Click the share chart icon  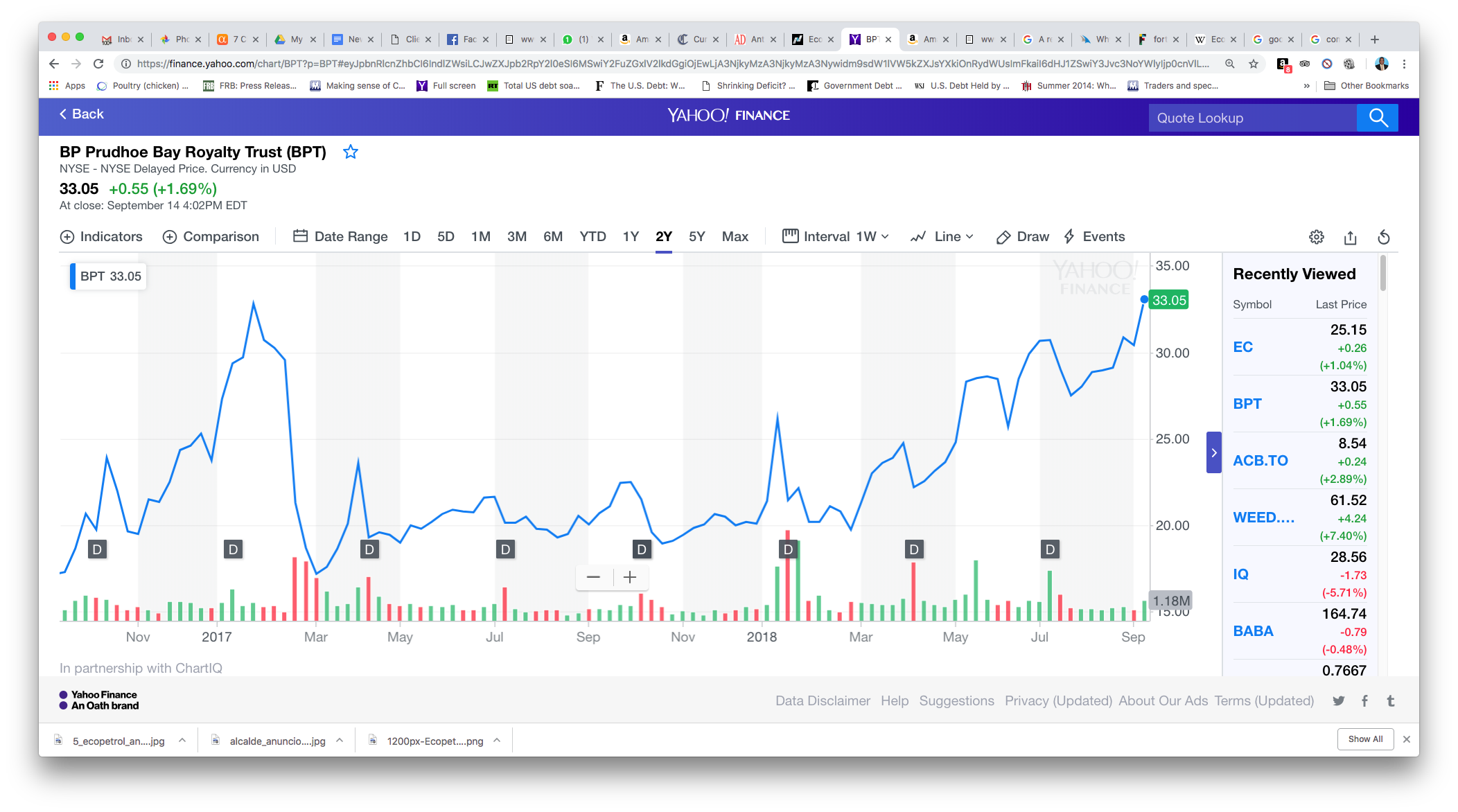(1350, 237)
